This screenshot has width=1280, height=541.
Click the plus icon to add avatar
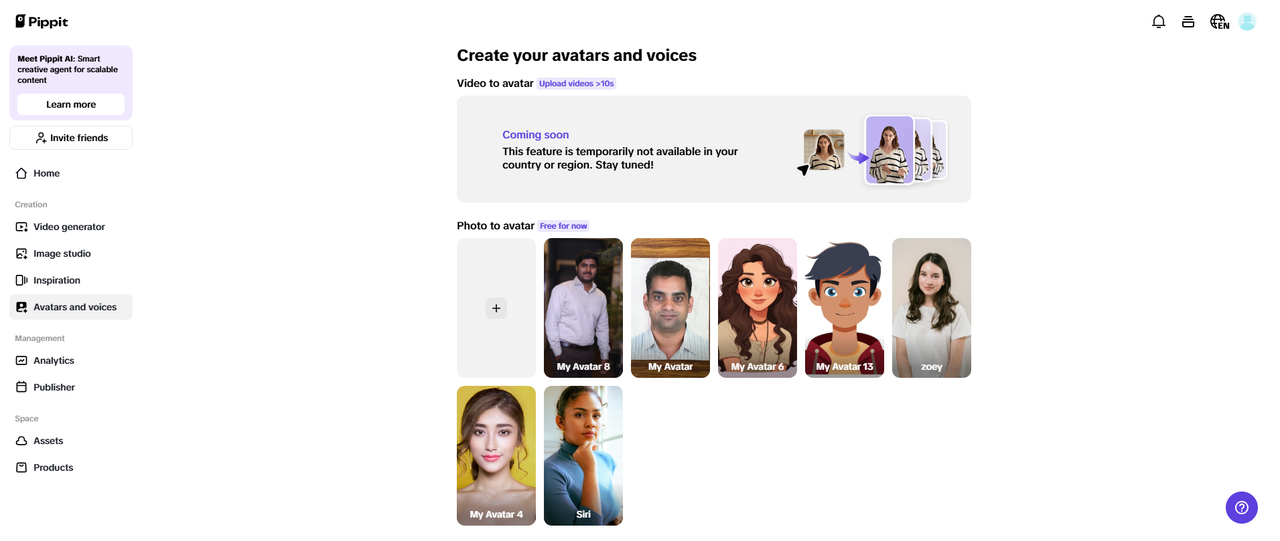click(x=496, y=308)
